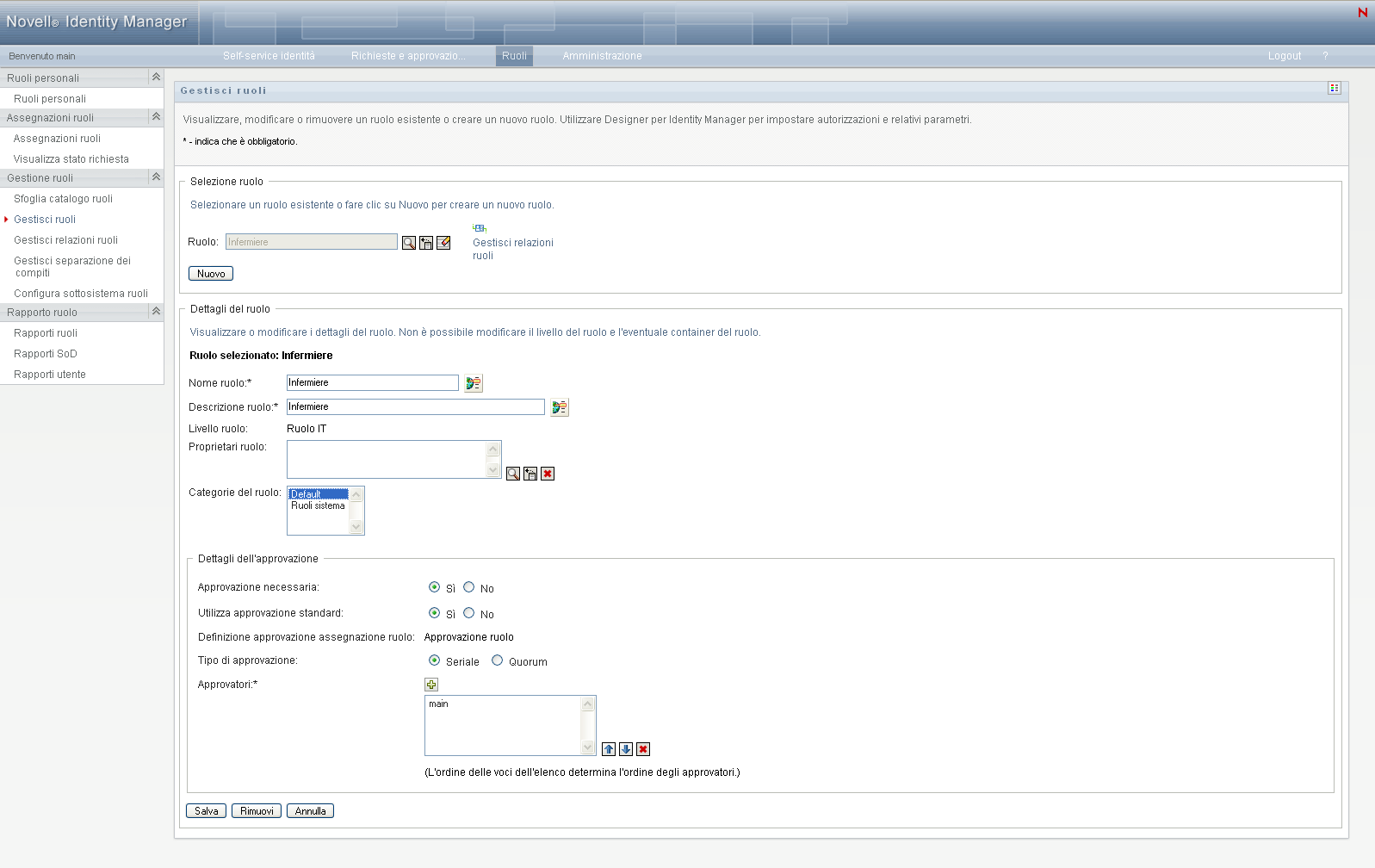Move the selected approver up
This screenshot has width=1375, height=868.
(x=609, y=749)
